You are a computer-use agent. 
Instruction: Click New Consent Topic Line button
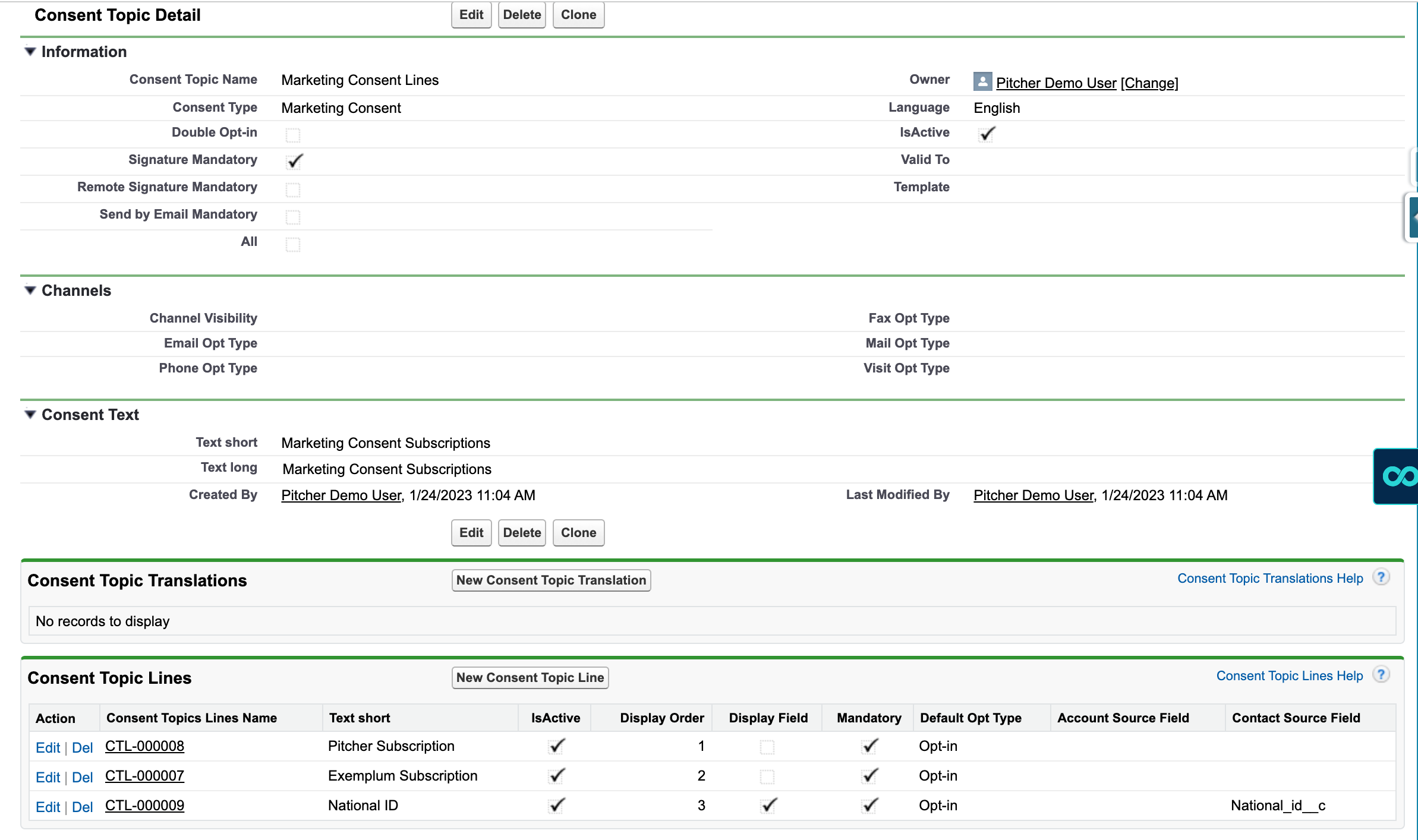530,678
